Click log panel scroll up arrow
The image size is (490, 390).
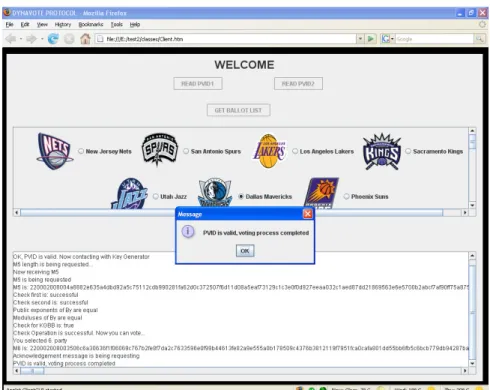(472, 256)
